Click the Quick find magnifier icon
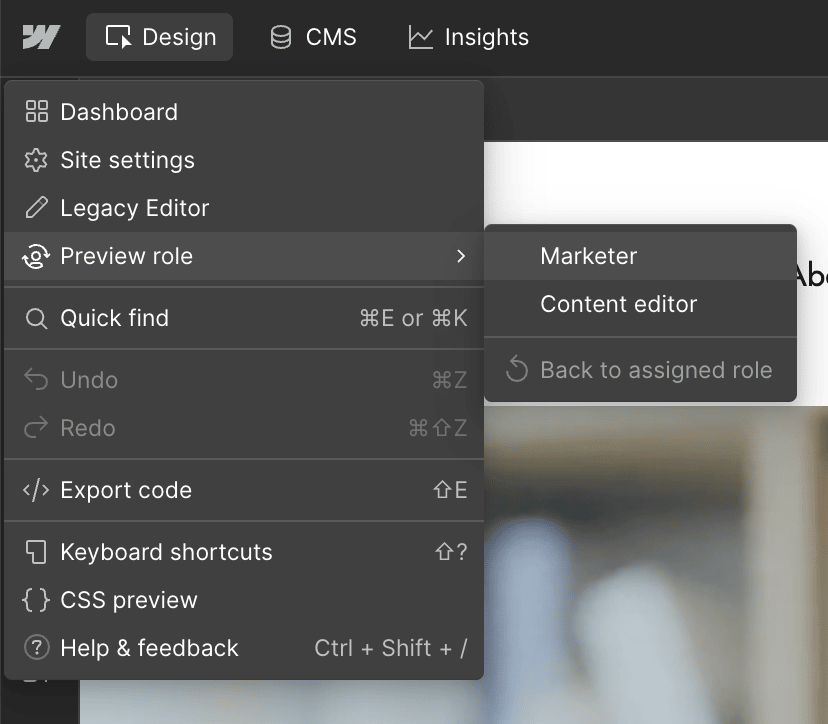 tap(37, 319)
